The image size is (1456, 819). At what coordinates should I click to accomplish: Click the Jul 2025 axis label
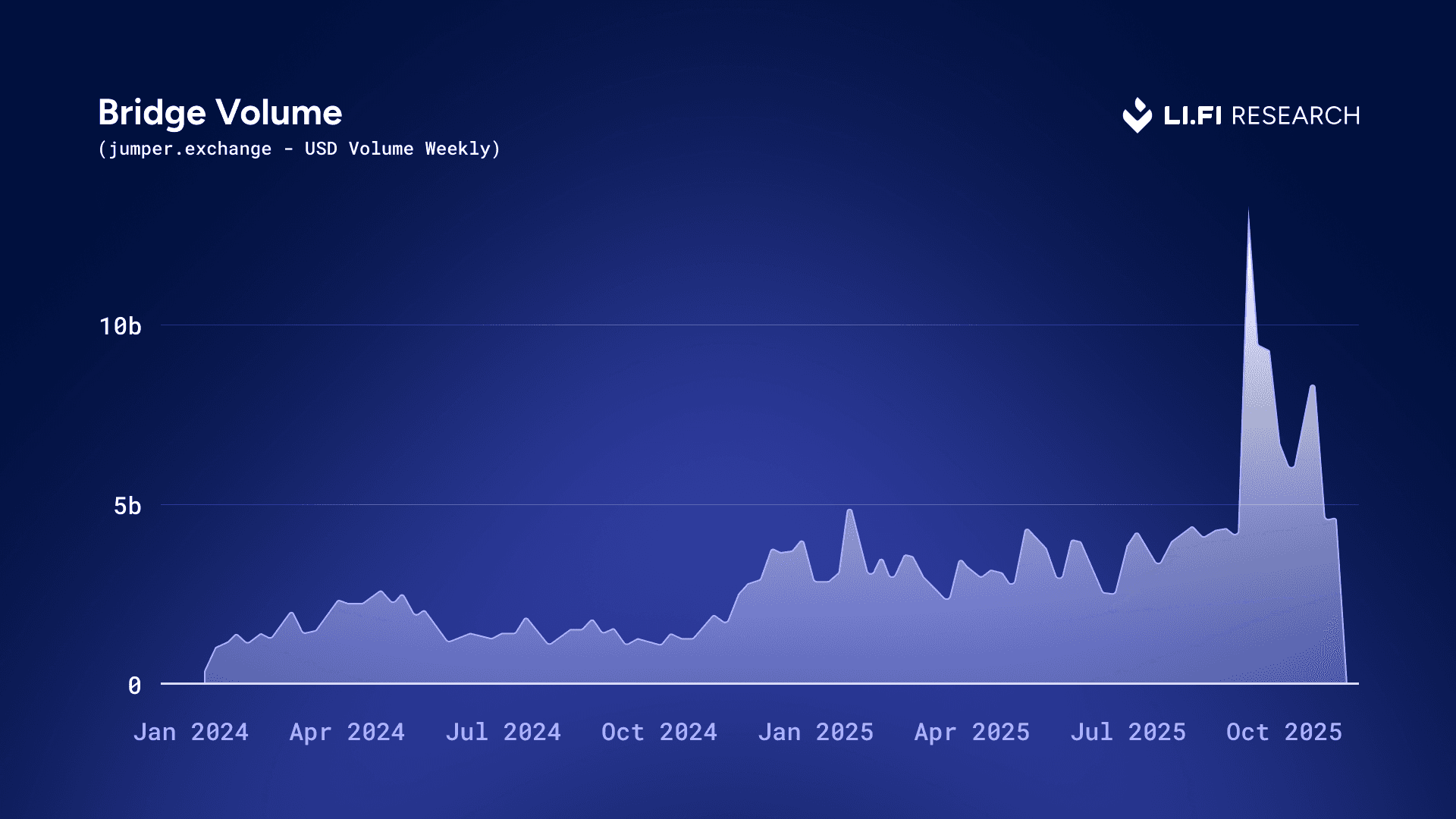[x=1128, y=732]
